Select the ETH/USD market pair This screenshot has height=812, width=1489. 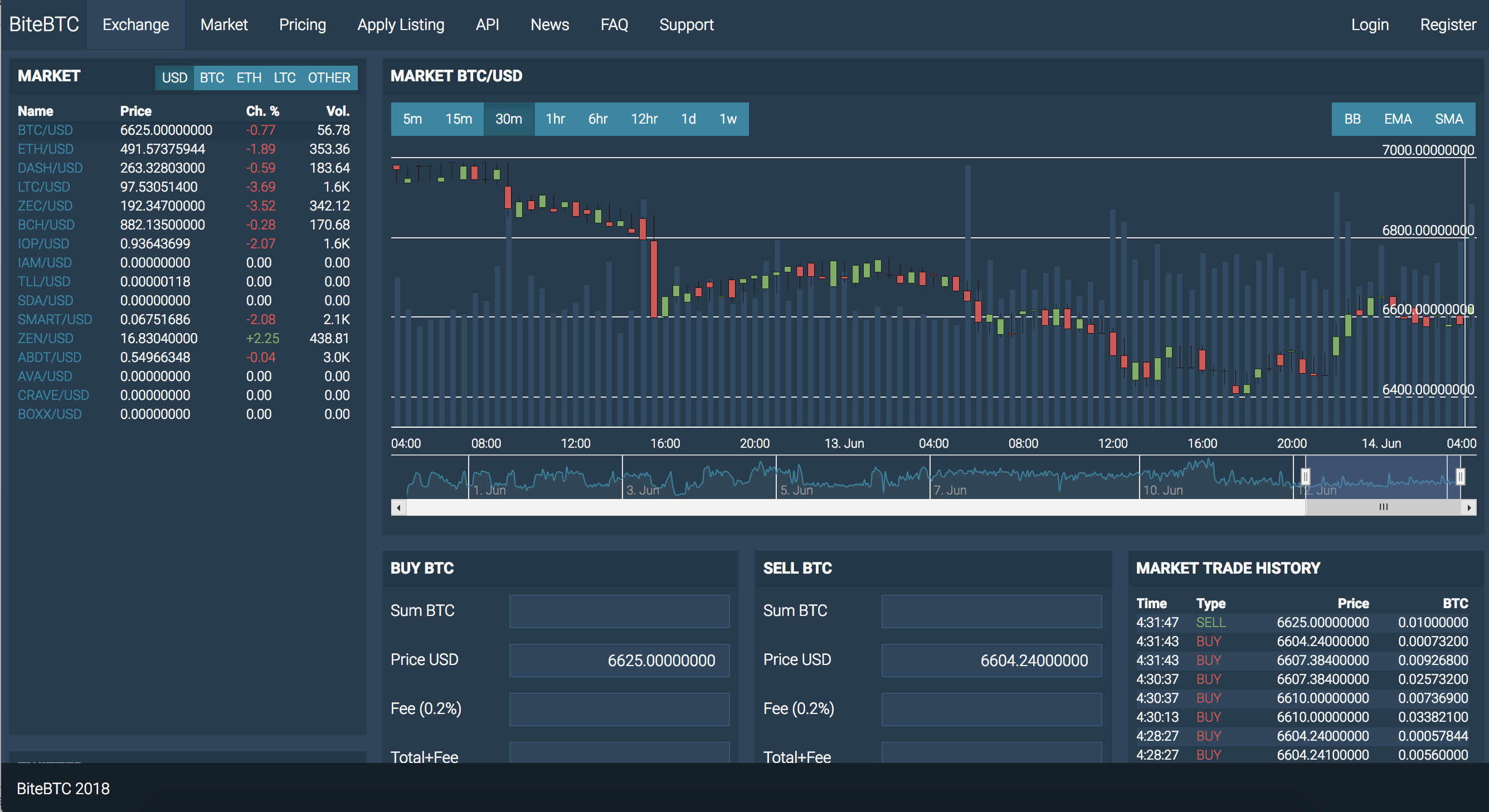click(46, 149)
